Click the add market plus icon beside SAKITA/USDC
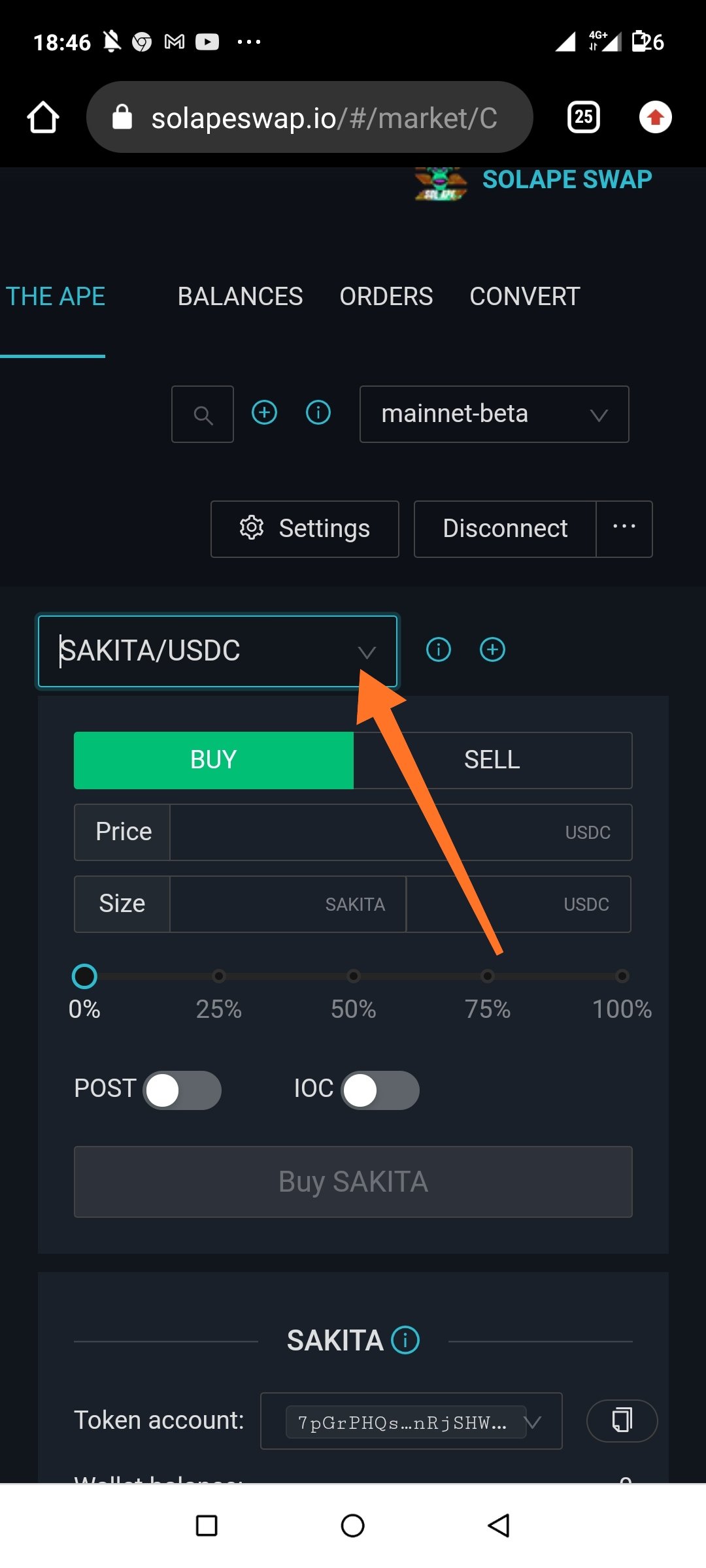 (x=492, y=649)
